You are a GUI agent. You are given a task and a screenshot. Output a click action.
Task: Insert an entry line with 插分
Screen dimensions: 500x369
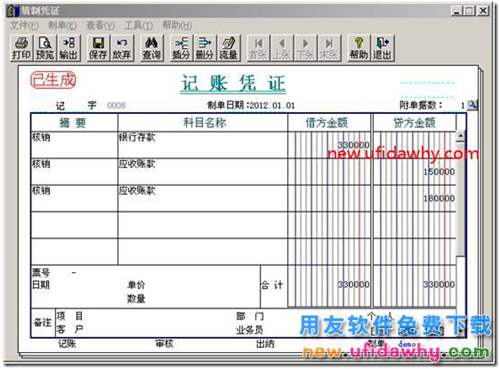pyautogui.click(x=181, y=48)
